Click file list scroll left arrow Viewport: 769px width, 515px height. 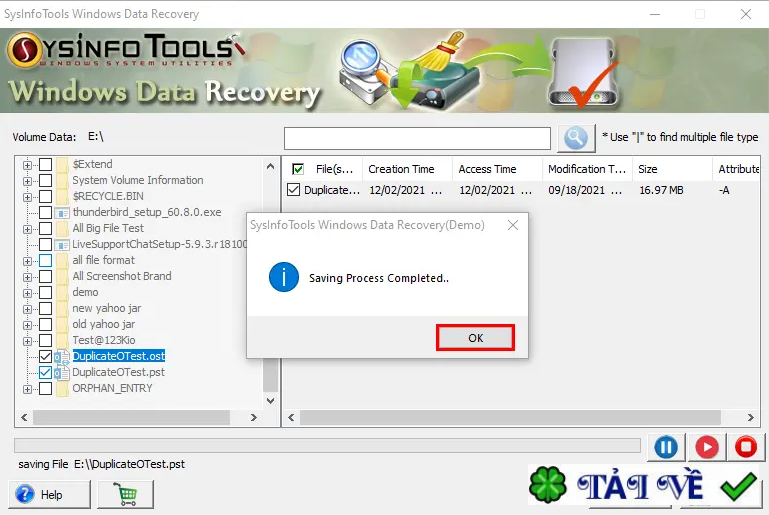click(x=291, y=417)
